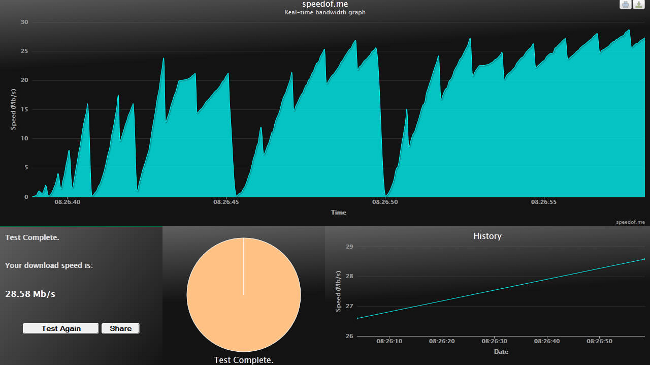This screenshot has height=366, width=650.
Task: Click 'Test Complete.' status in left panel
Action: tap(32, 238)
